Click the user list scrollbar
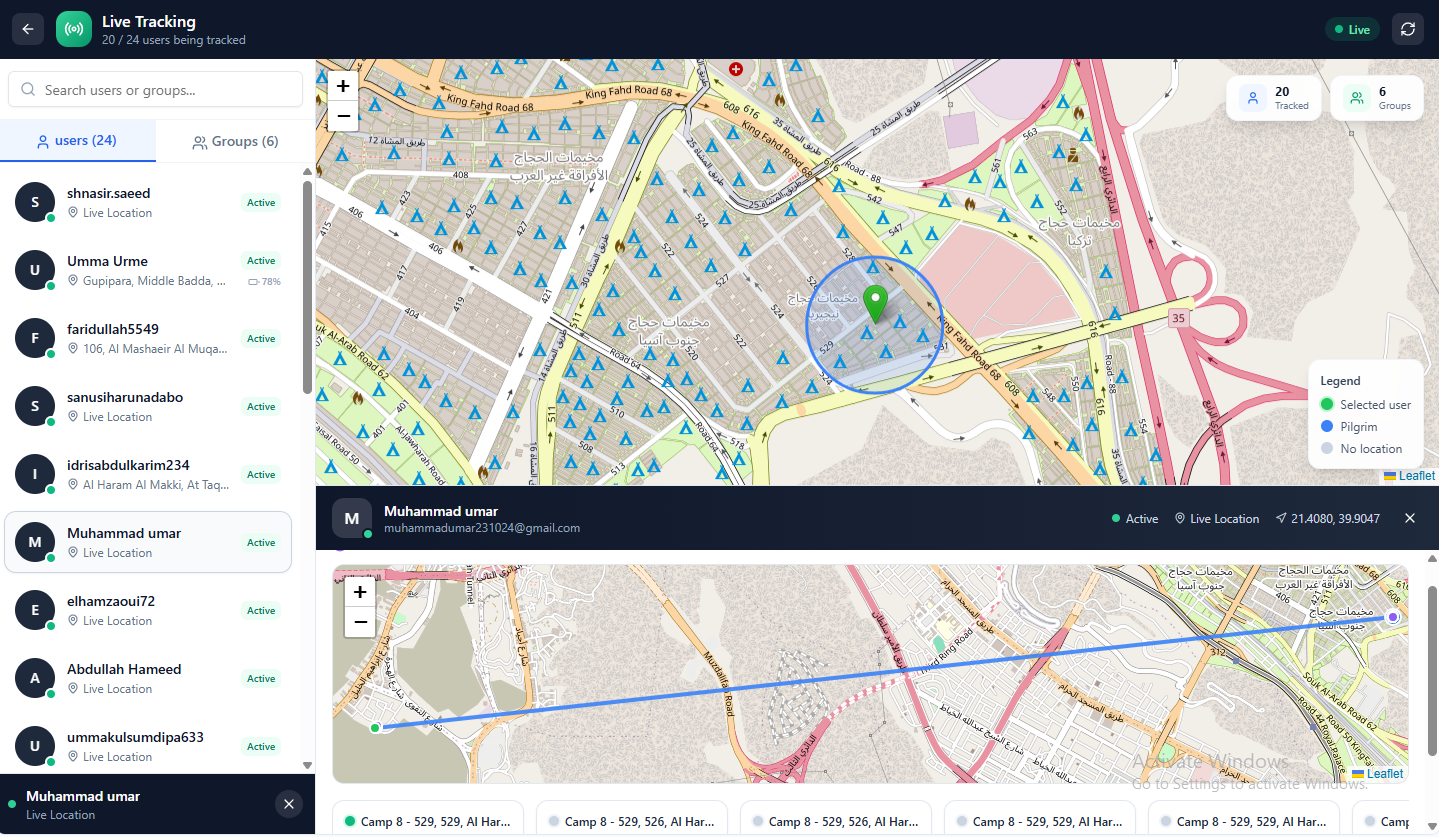Image resolution: width=1439 pixels, height=837 pixels. coord(307,289)
